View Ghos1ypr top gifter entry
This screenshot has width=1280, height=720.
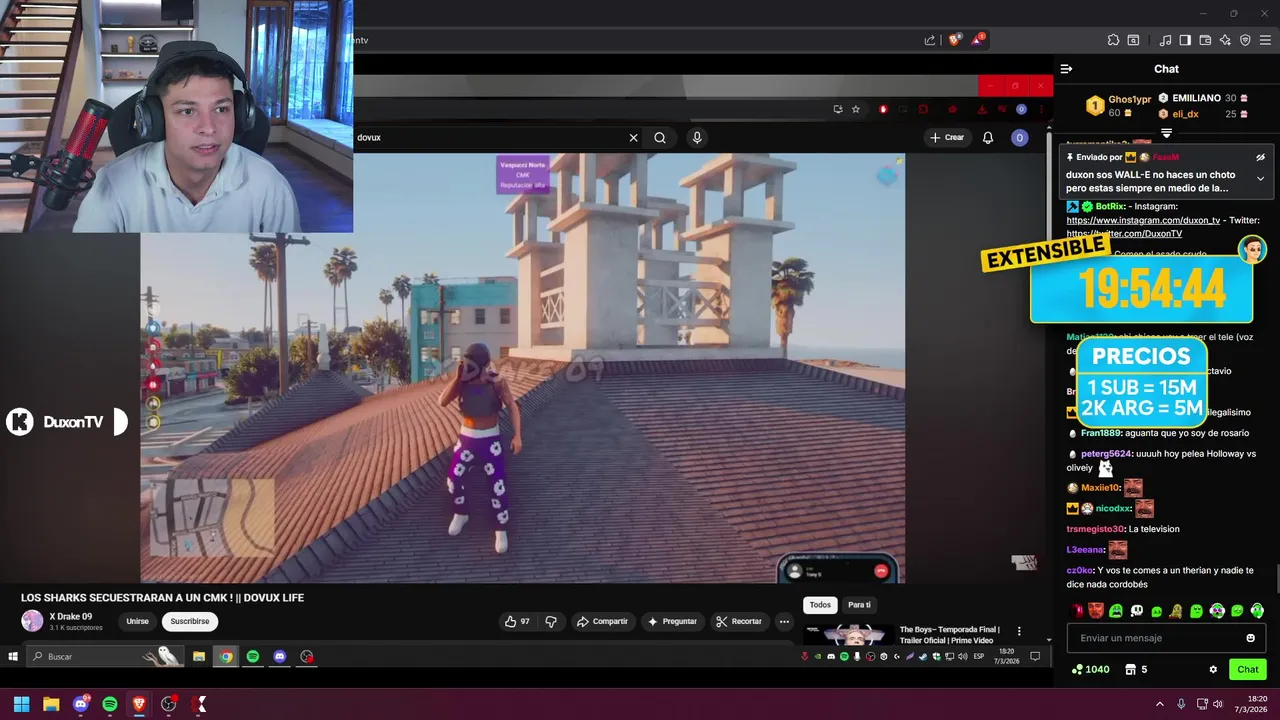pyautogui.click(x=1119, y=106)
